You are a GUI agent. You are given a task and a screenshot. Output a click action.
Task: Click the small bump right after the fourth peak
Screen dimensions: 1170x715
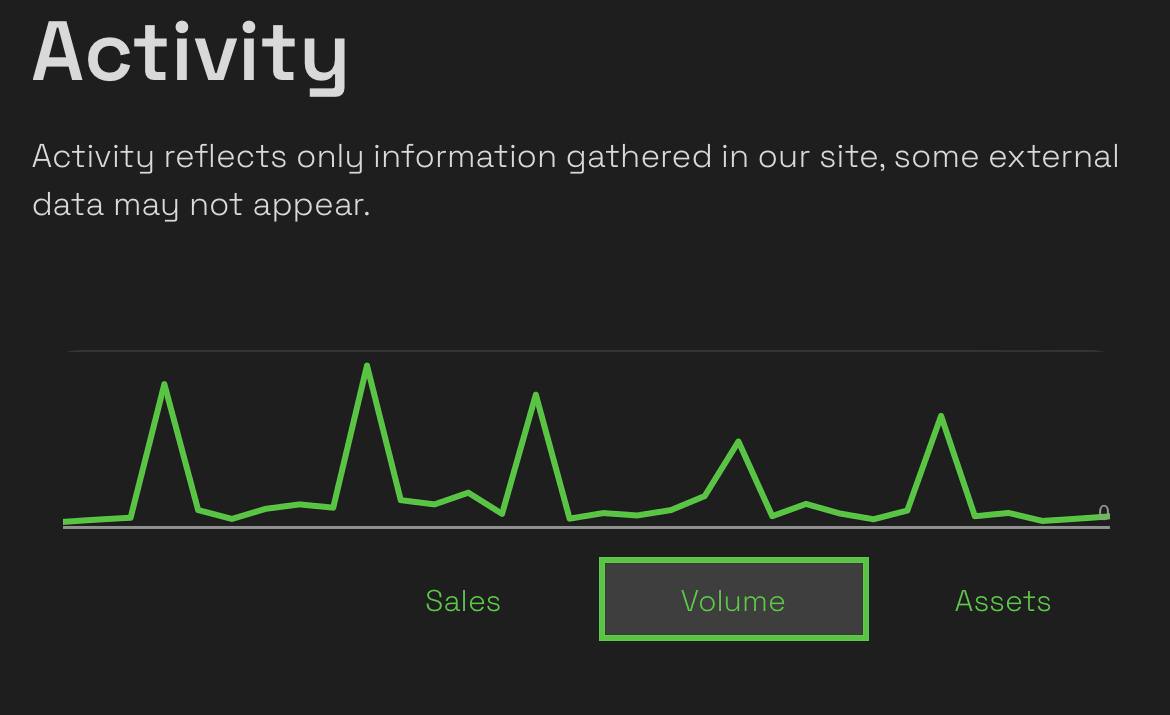point(806,504)
